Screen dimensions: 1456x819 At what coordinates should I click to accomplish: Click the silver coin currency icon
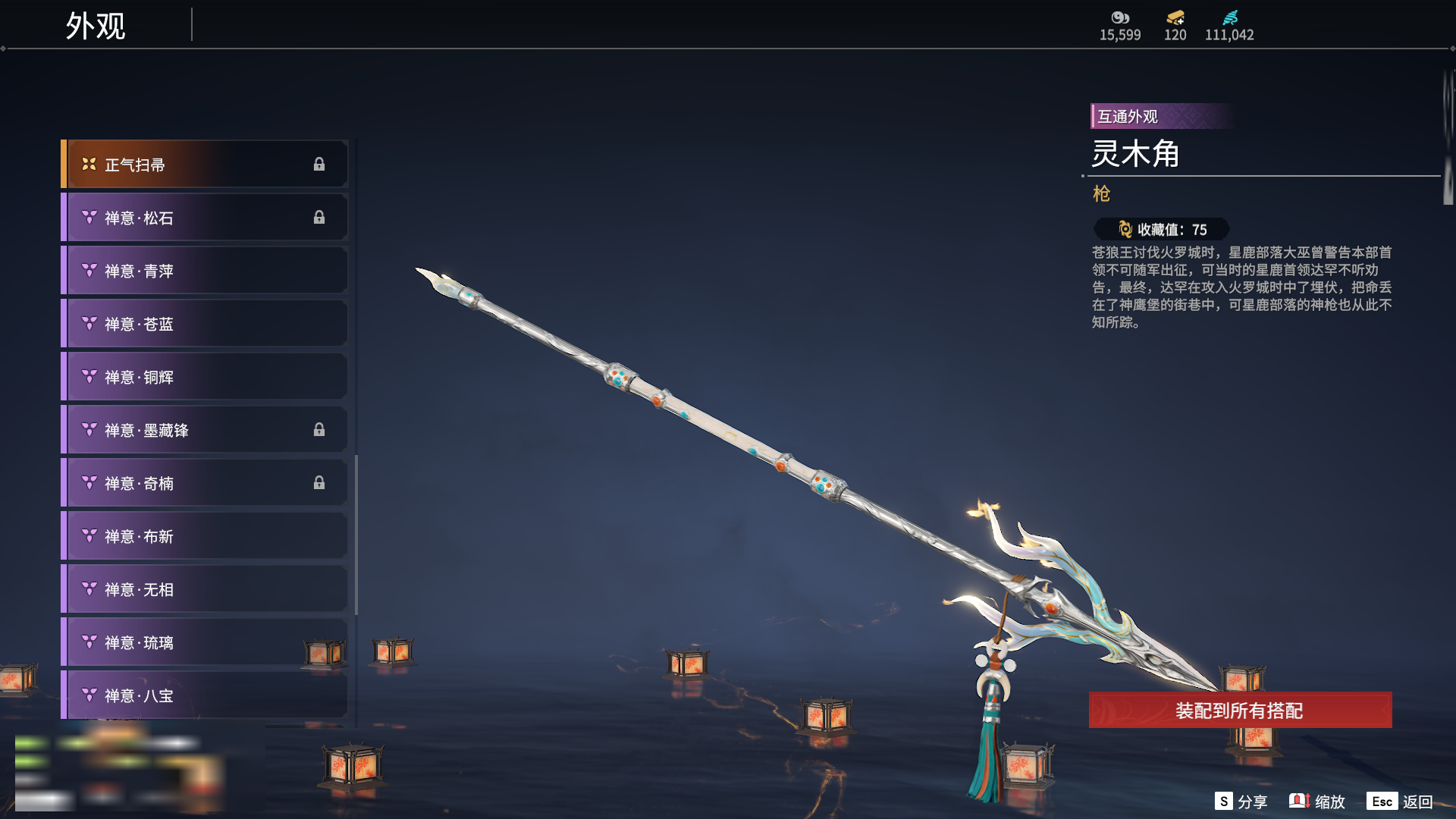tap(1120, 17)
